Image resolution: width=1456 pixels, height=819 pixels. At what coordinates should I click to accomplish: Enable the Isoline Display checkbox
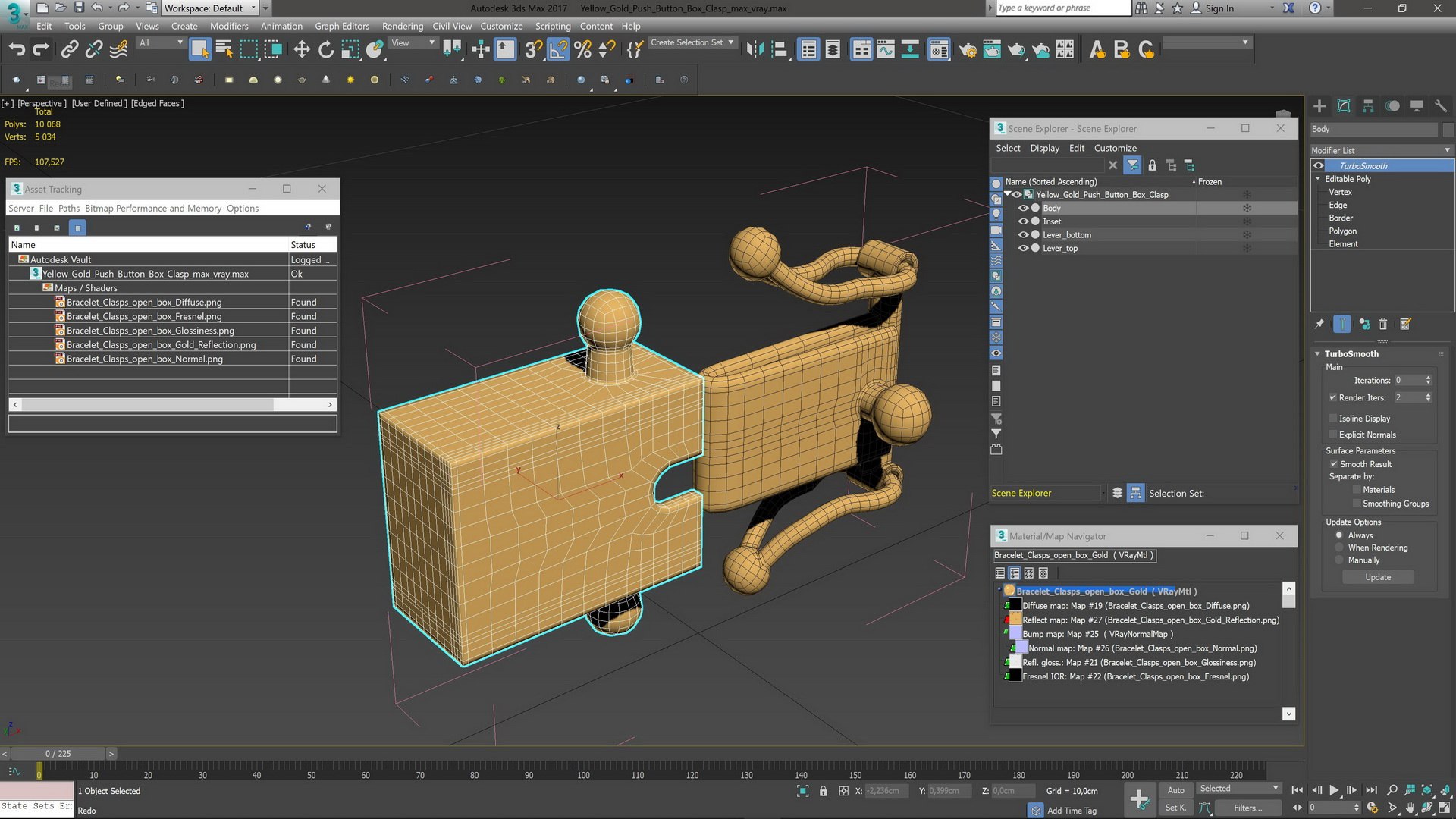(x=1332, y=419)
